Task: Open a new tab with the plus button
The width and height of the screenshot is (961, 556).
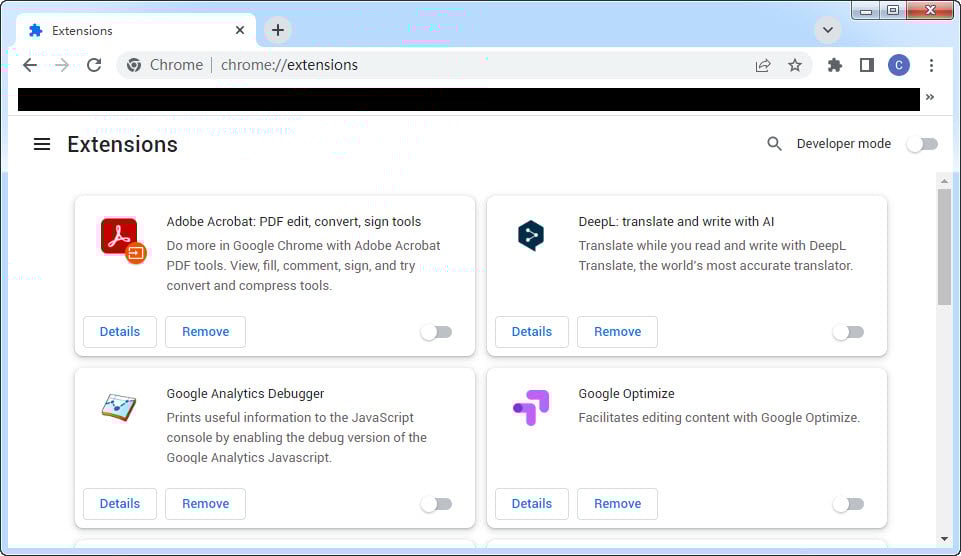Action: [x=278, y=30]
